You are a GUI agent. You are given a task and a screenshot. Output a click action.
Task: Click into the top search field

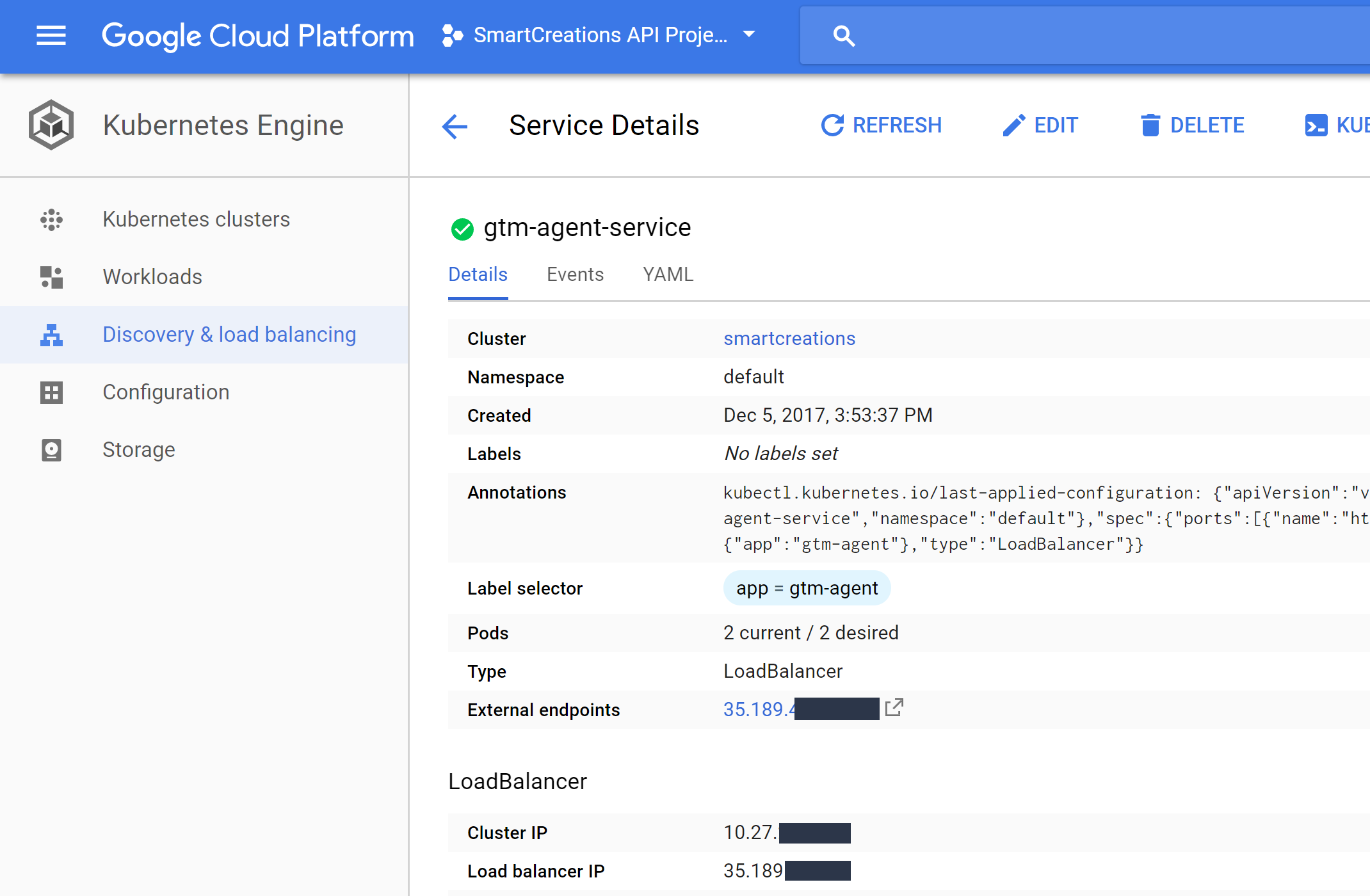point(1088,36)
